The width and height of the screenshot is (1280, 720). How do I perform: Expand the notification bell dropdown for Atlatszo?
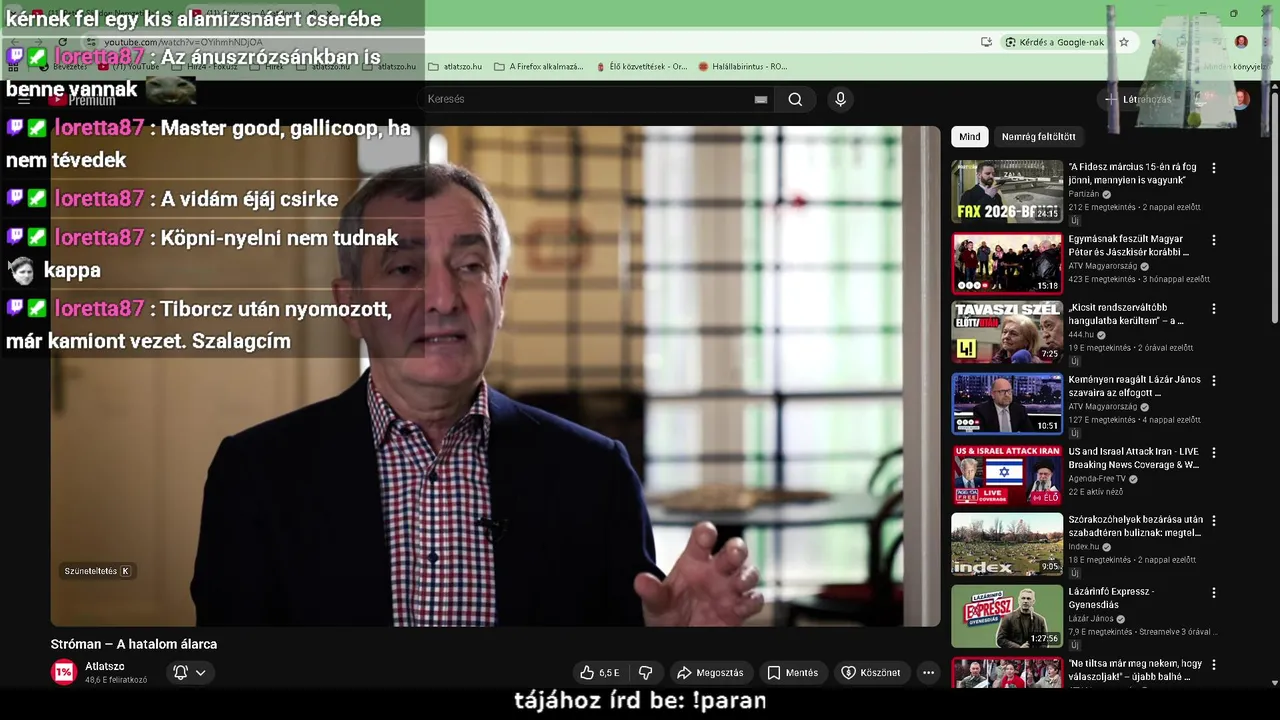189,673
